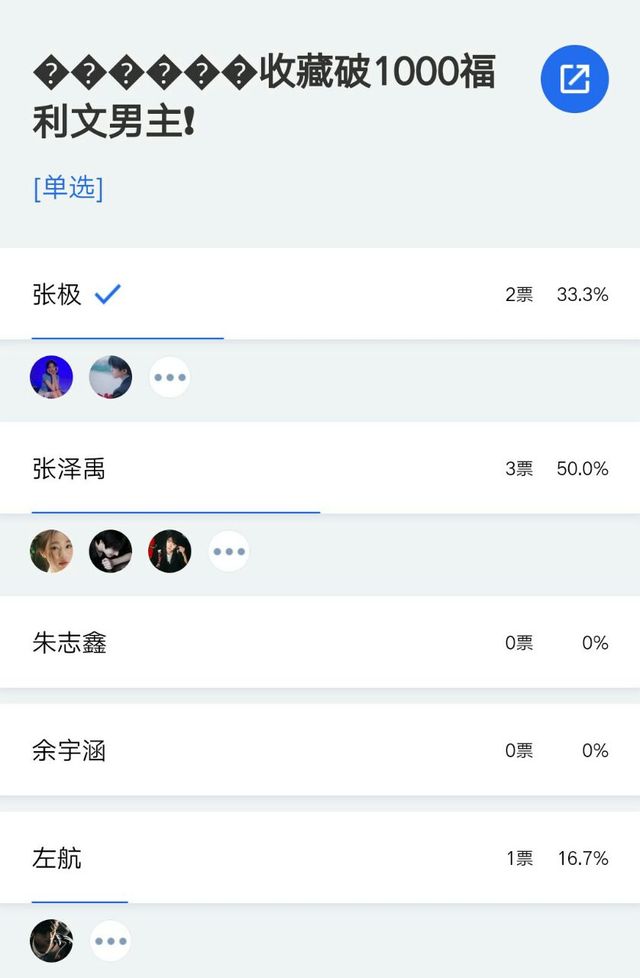Screen dimensions: 640x978
Task: Choose 张泽禹 as your vote
Action: 69,469
